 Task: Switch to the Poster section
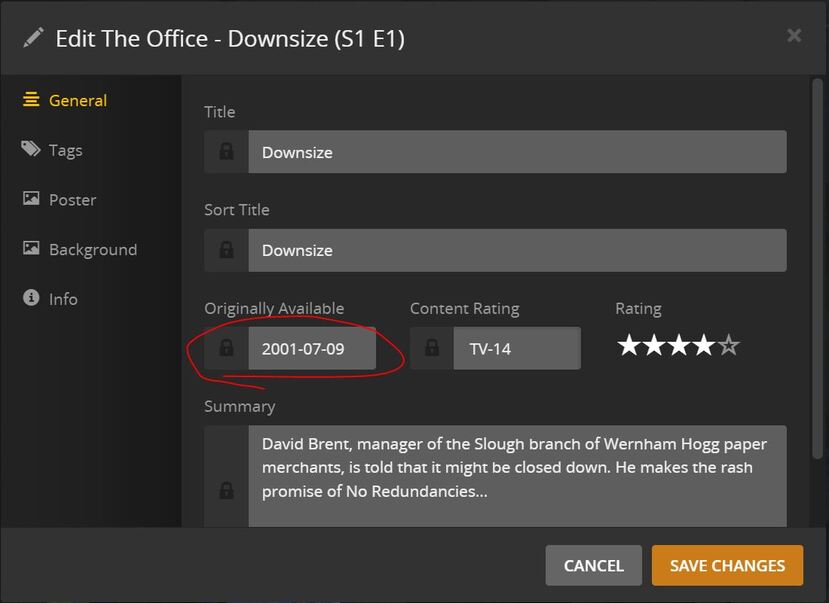point(59,200)
